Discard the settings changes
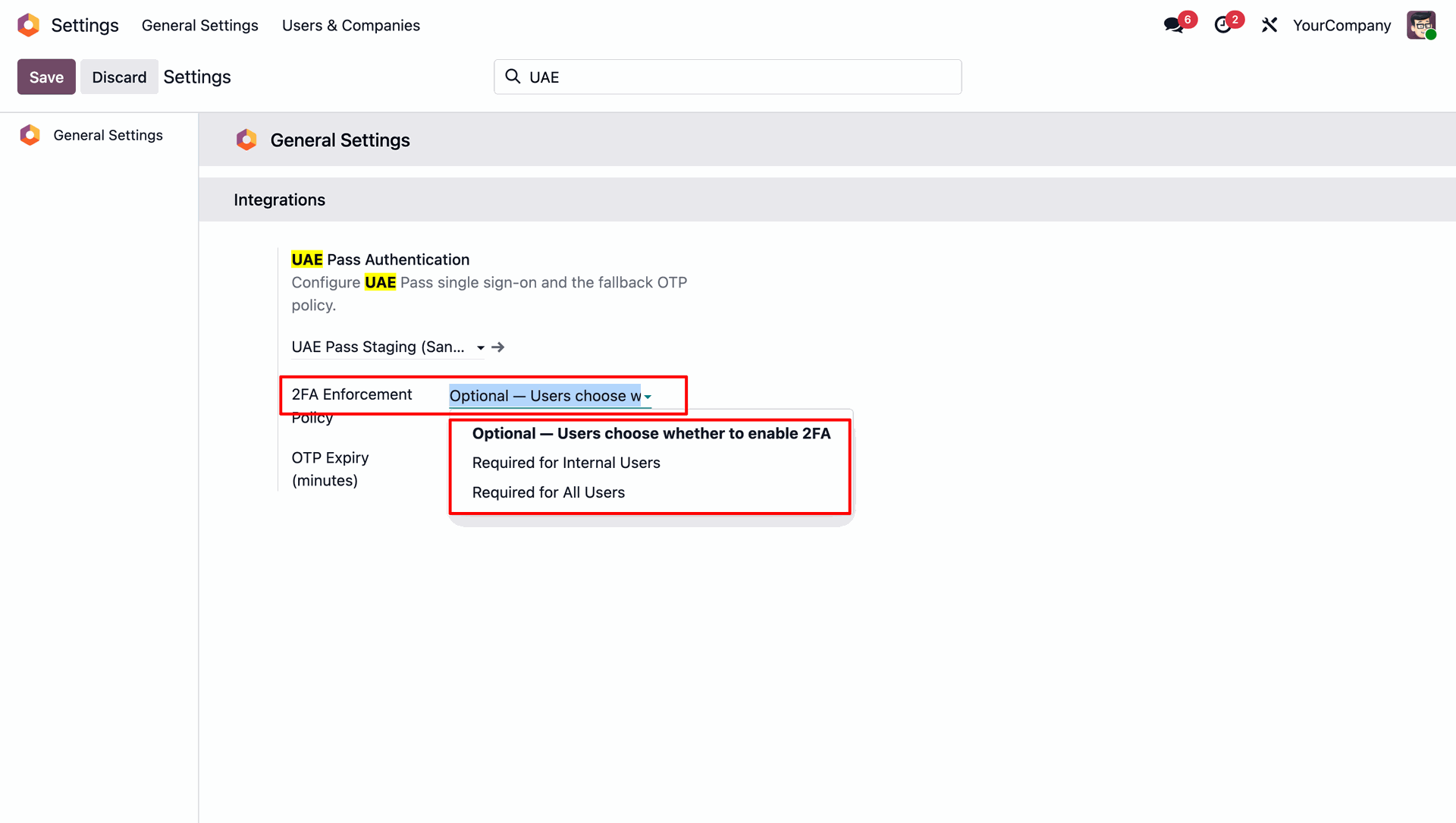Screen dimensions: 1456x823 click(119, 77)
